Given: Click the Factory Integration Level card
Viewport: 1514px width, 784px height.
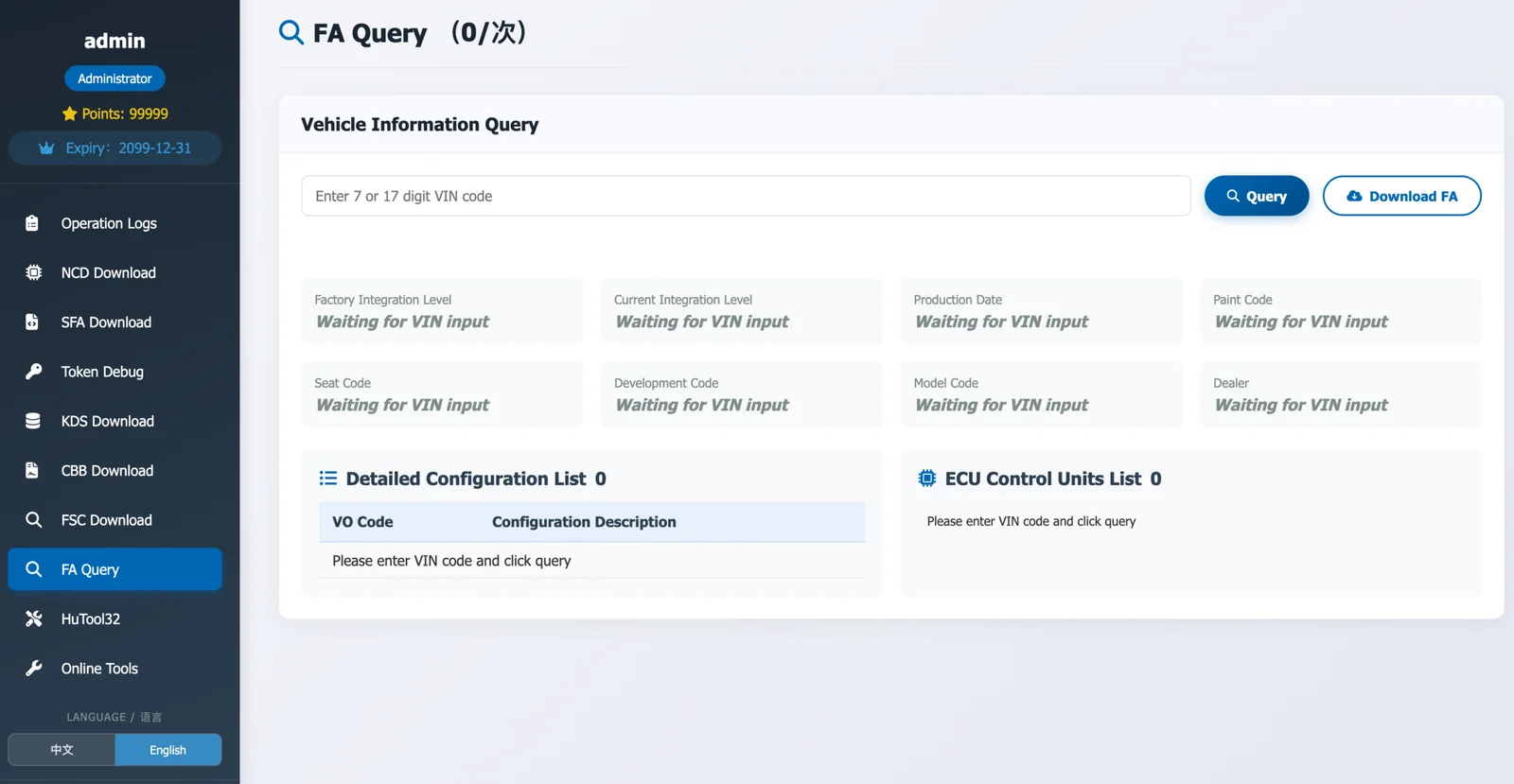Looking at the screenshot, I should (442, 311).
